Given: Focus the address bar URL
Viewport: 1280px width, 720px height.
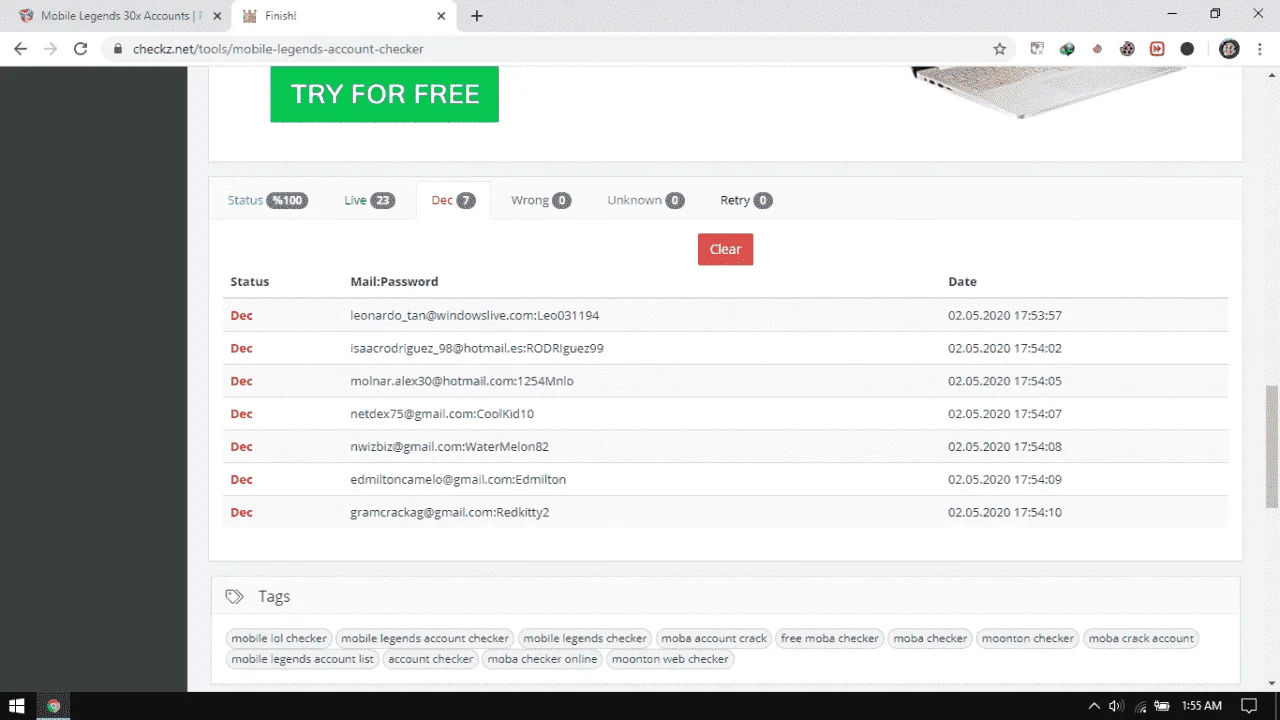Looking at the screenshot, I should pos(278,49).
